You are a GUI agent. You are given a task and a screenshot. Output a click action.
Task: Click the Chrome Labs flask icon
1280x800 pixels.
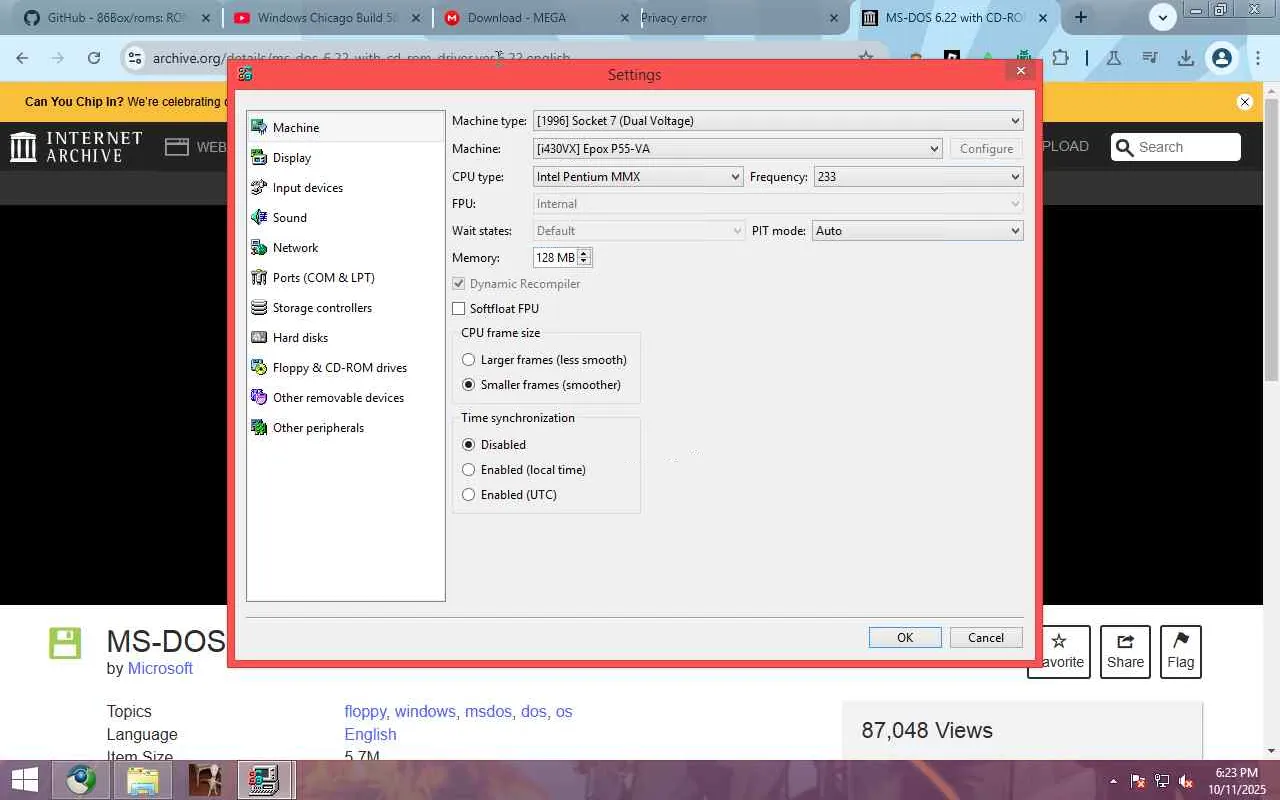pyautogui.click(x=1113, y=58)
